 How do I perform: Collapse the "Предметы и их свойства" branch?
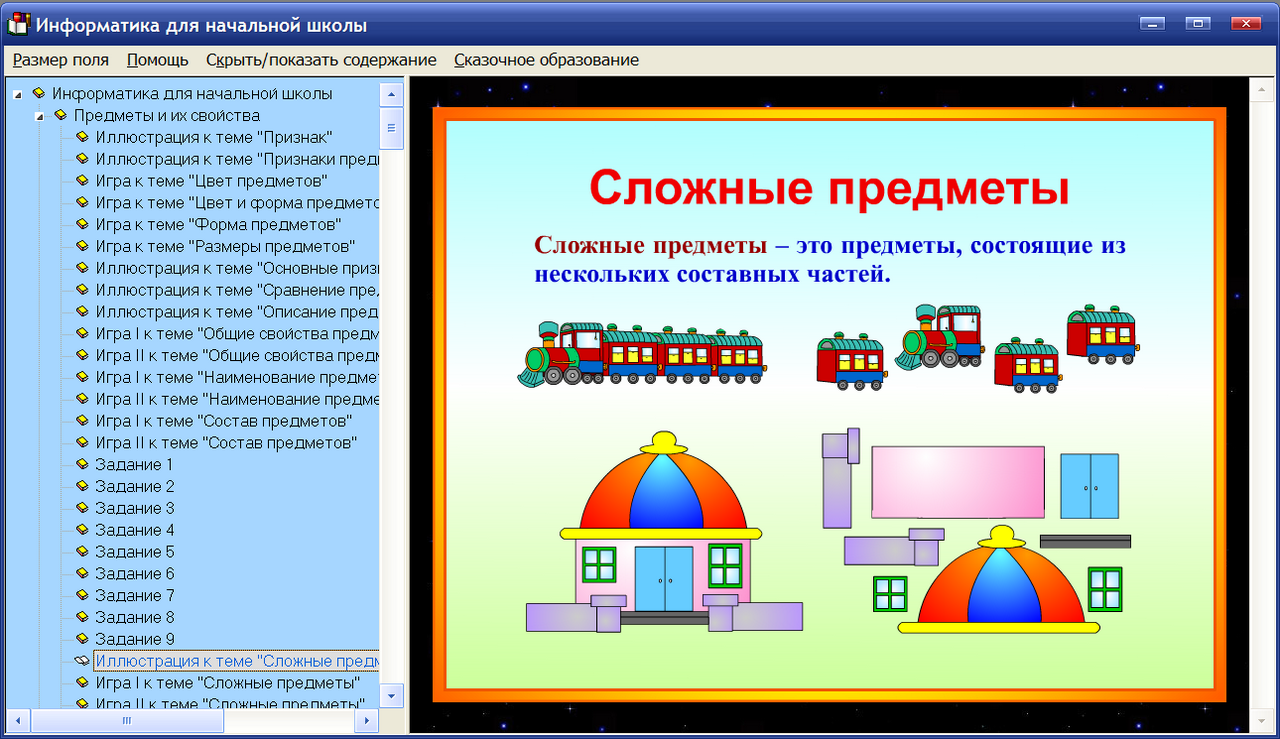coord(38,115)
